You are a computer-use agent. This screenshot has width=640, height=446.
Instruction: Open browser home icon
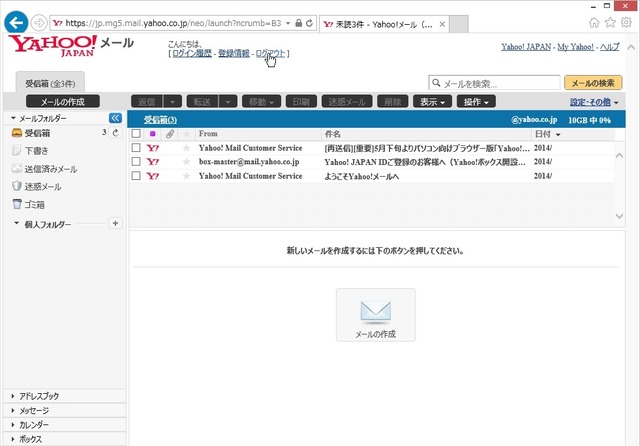point(594,22)
